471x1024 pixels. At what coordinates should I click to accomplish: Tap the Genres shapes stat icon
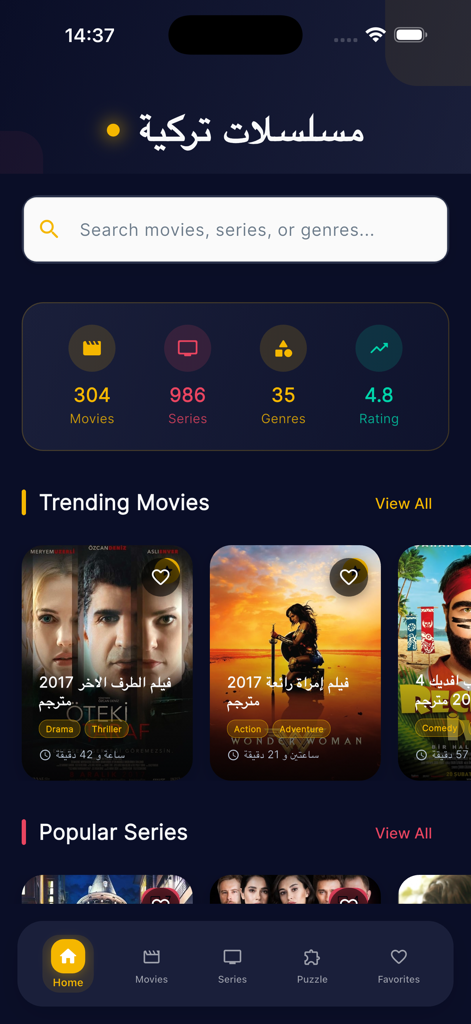pyautogui.click(x=284, y=348)
